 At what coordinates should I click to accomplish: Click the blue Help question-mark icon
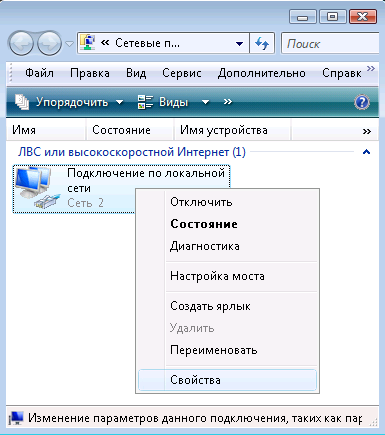coord(362,102)
